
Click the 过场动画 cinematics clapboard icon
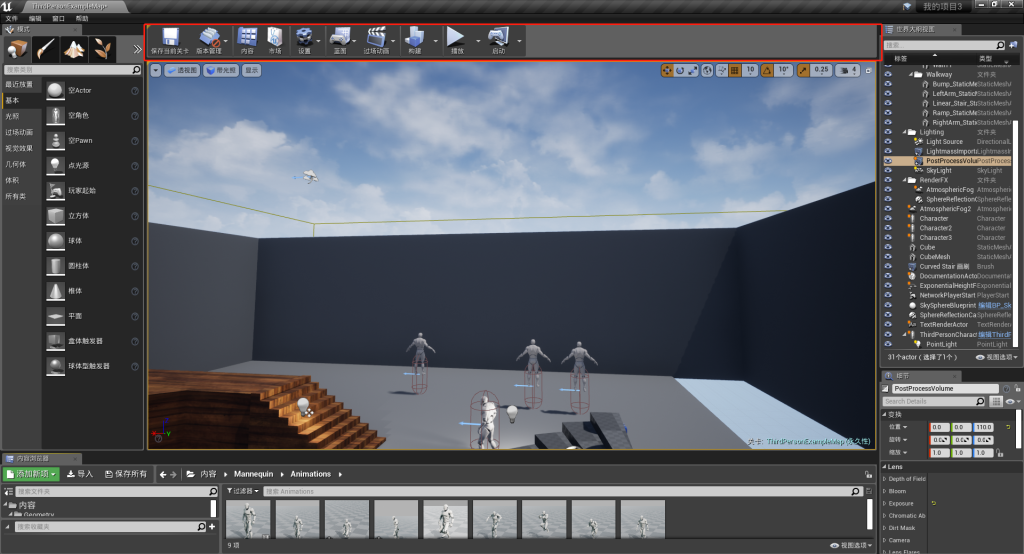click(376, 38)
